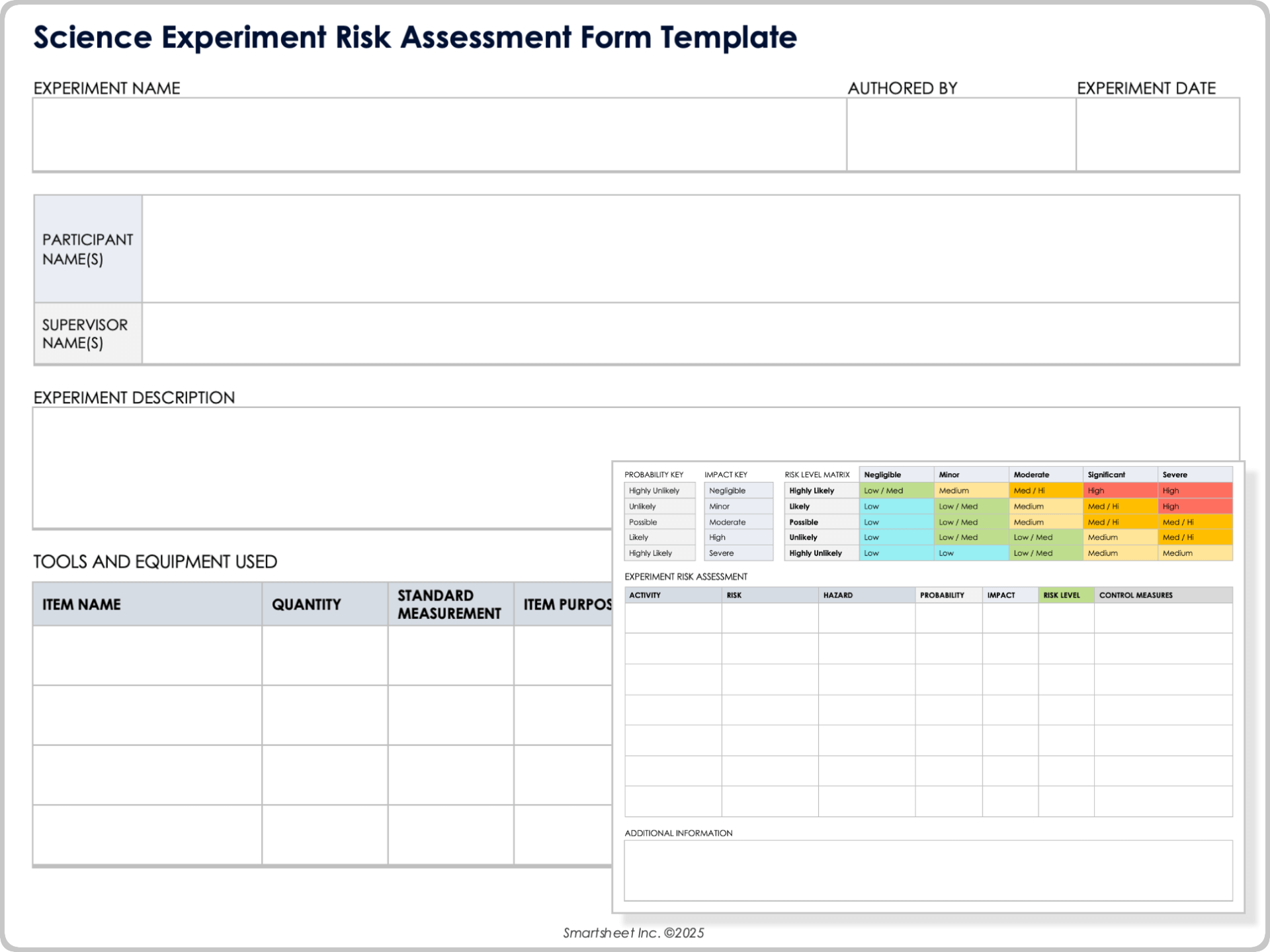This screenshot has height=952, width=1270.
Task: Click the Additional Information text box
Action: point(926,871)
